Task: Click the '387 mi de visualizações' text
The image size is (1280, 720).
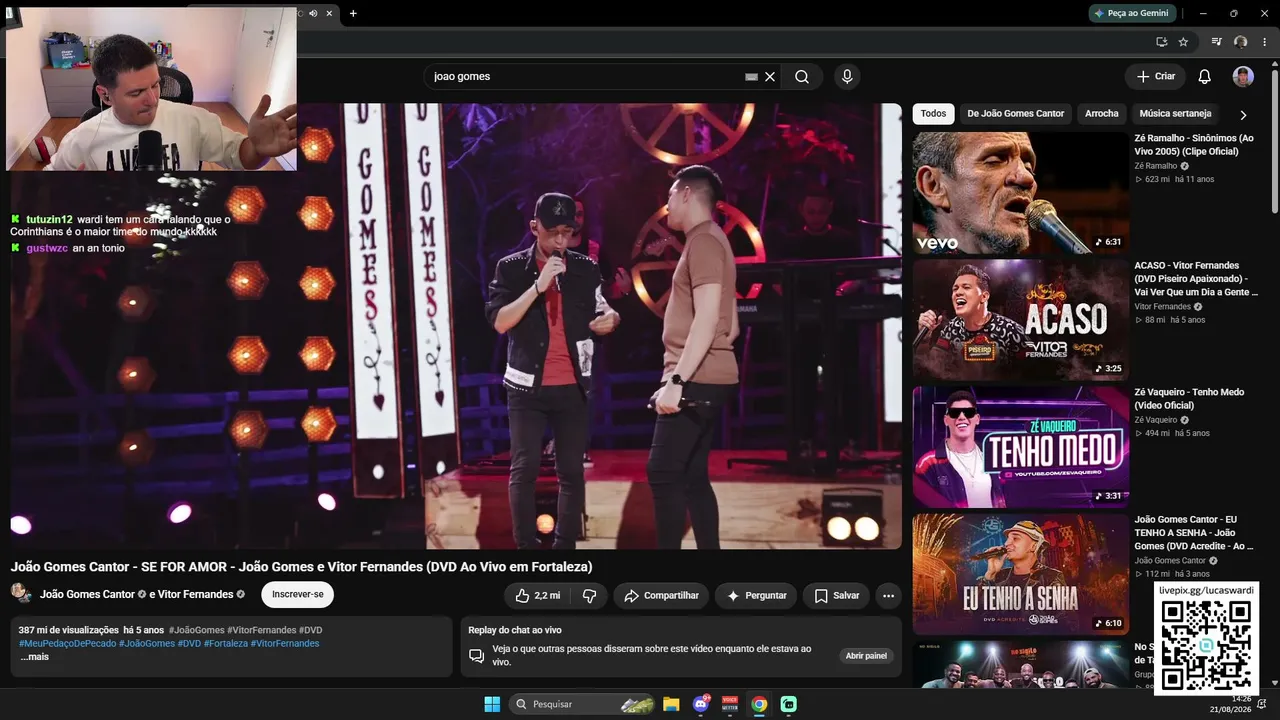Action: click(68, 630)
